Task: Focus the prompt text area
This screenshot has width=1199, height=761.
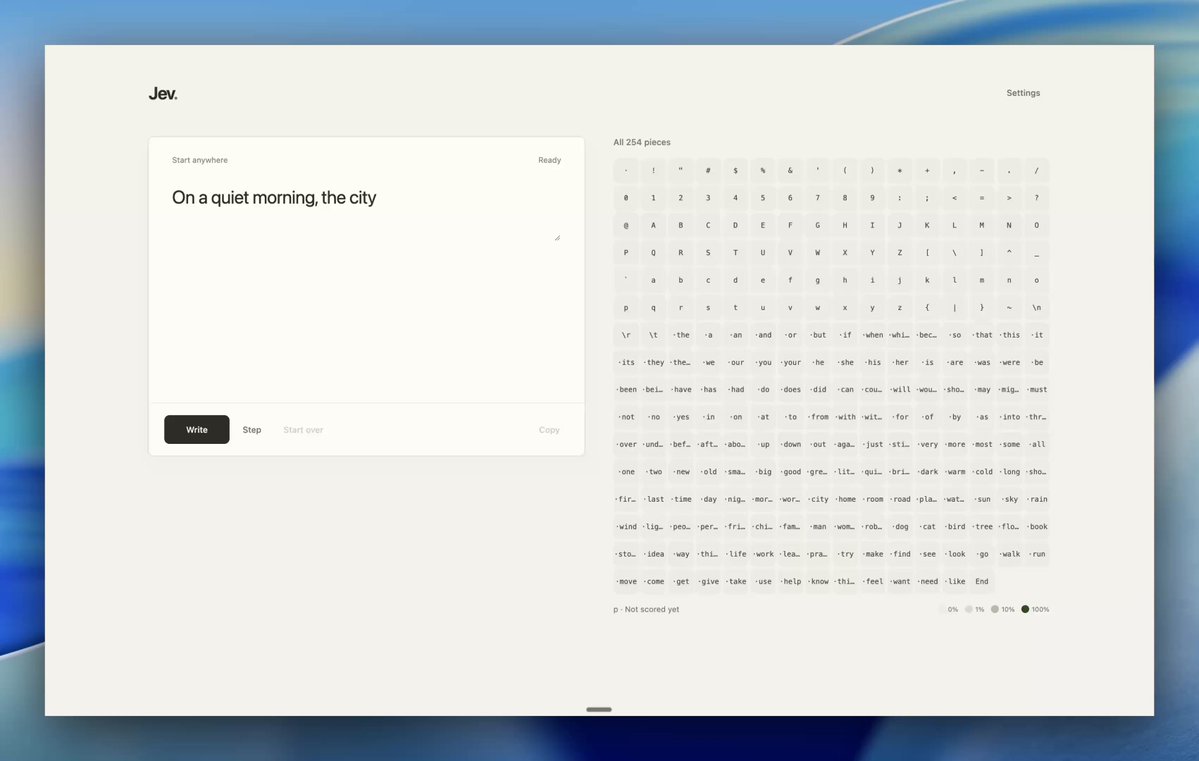Action: pyautogui.click(x=366, y=211)
